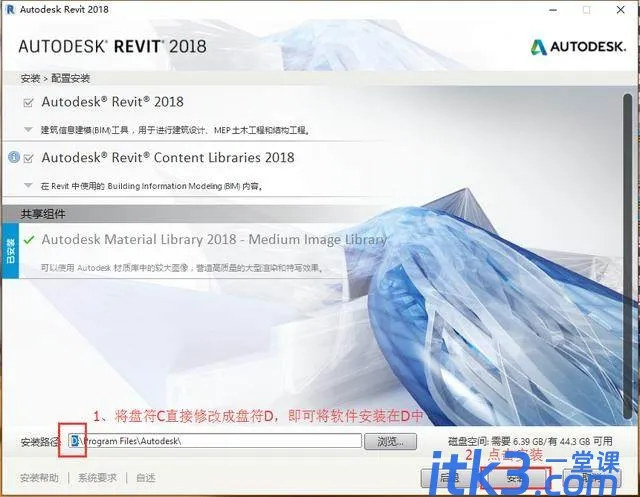Expand the Autodesk Revit 2018 details arrow

pyautogui.click(x=28, y=130)
